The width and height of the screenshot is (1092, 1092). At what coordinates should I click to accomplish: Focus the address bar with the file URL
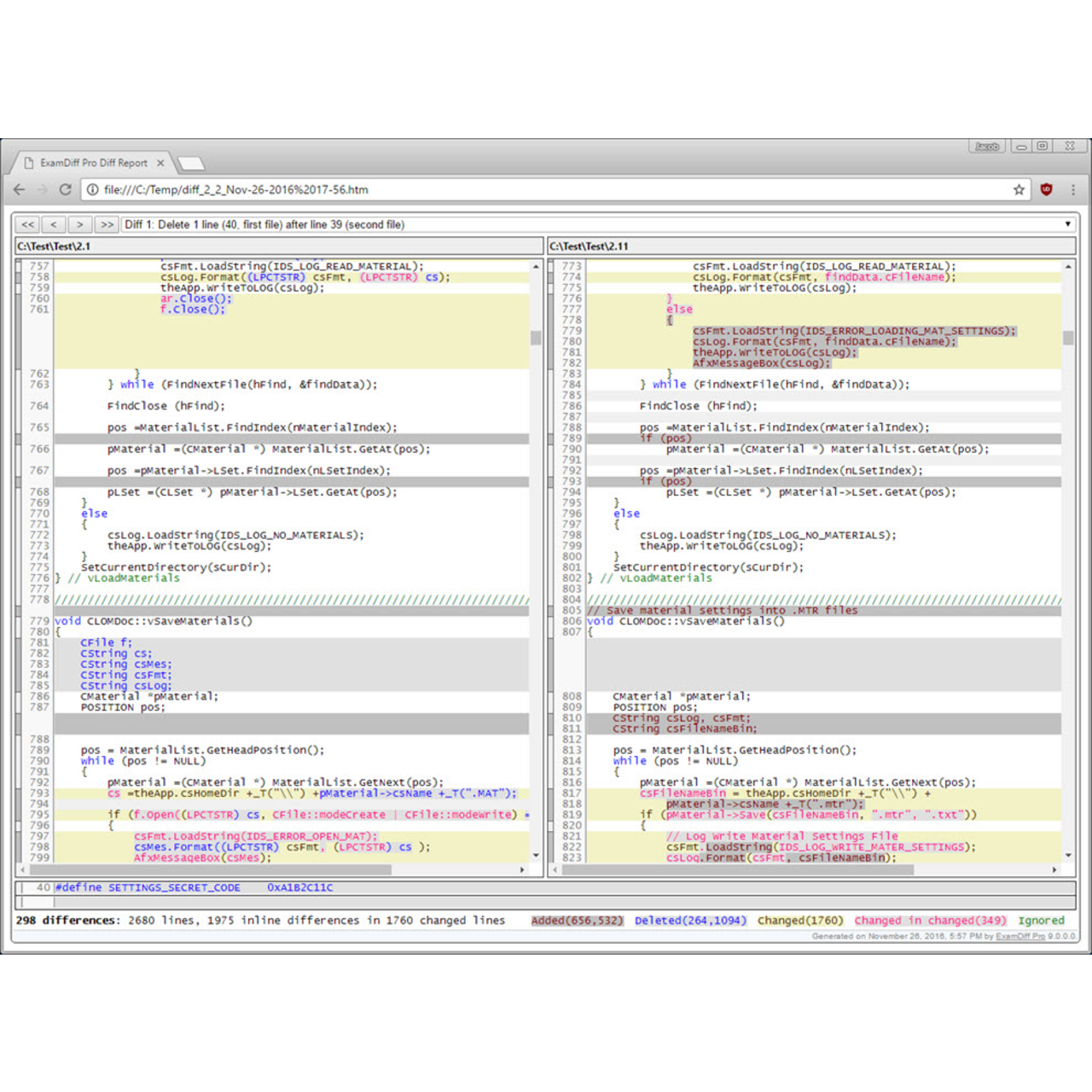[x=555, y=189]
